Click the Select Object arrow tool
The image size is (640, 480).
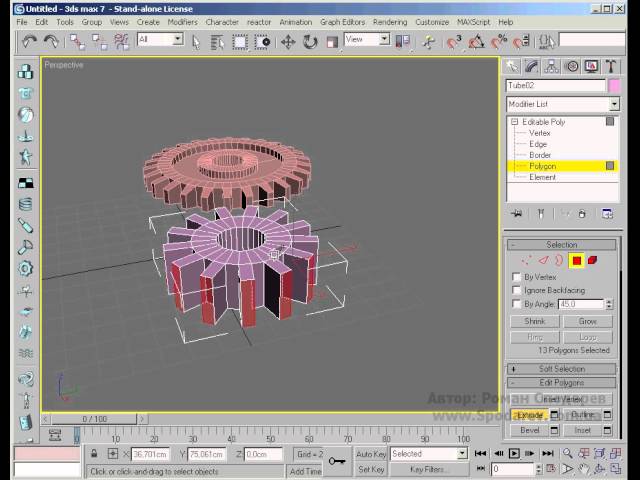pyautogui.click(x=195, y=41)
